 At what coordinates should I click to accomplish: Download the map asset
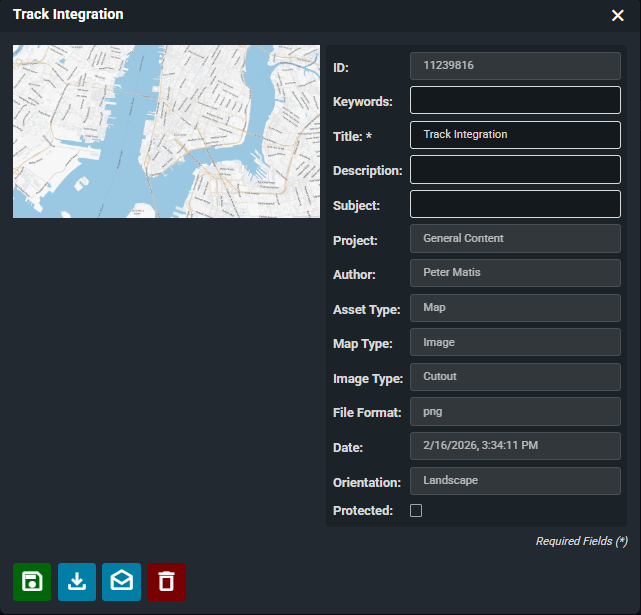(77, 582)
